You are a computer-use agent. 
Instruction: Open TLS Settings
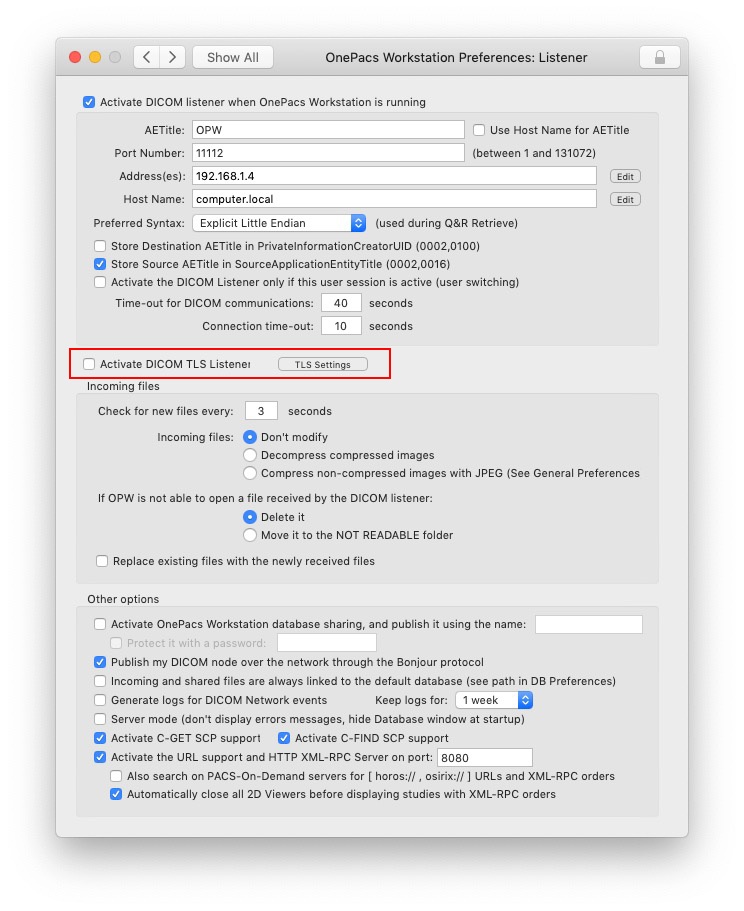(322, 364)
